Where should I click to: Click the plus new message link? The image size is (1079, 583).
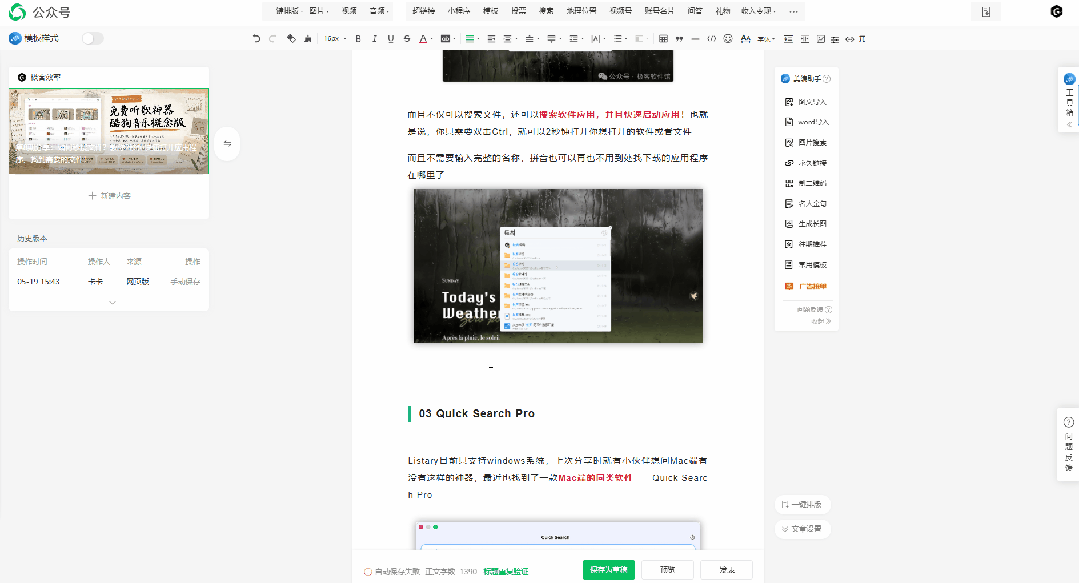[109, 195]
